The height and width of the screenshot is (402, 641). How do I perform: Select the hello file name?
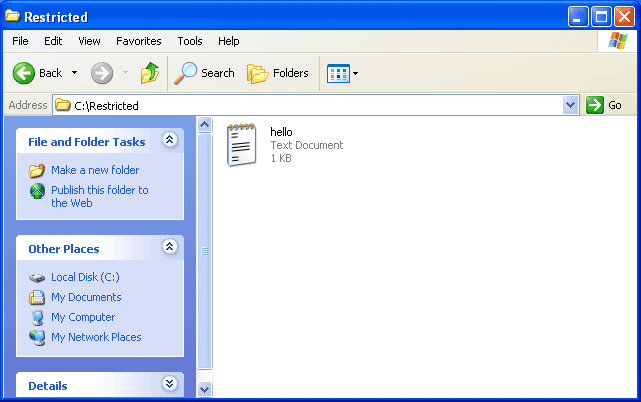[281, 132]
